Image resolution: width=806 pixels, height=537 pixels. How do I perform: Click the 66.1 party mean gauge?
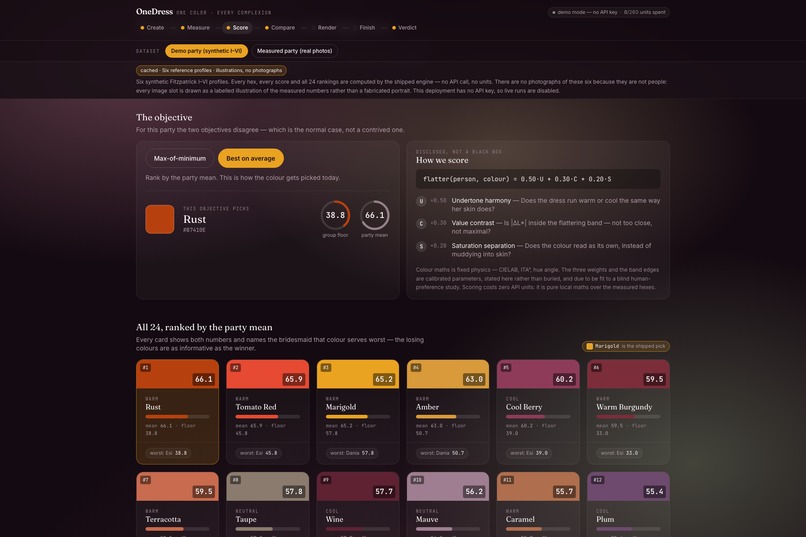tap(375, 215)
